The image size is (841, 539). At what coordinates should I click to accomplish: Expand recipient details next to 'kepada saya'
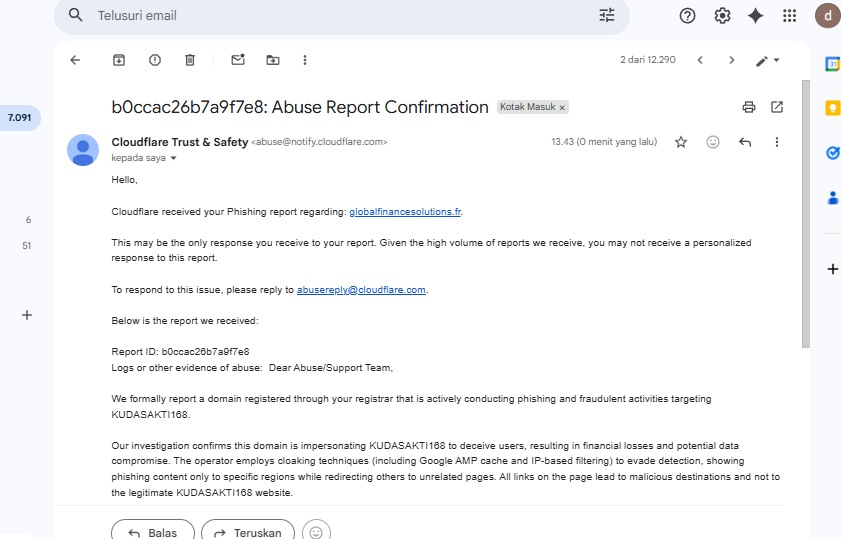pyautogui.click(x=173, y=158)
